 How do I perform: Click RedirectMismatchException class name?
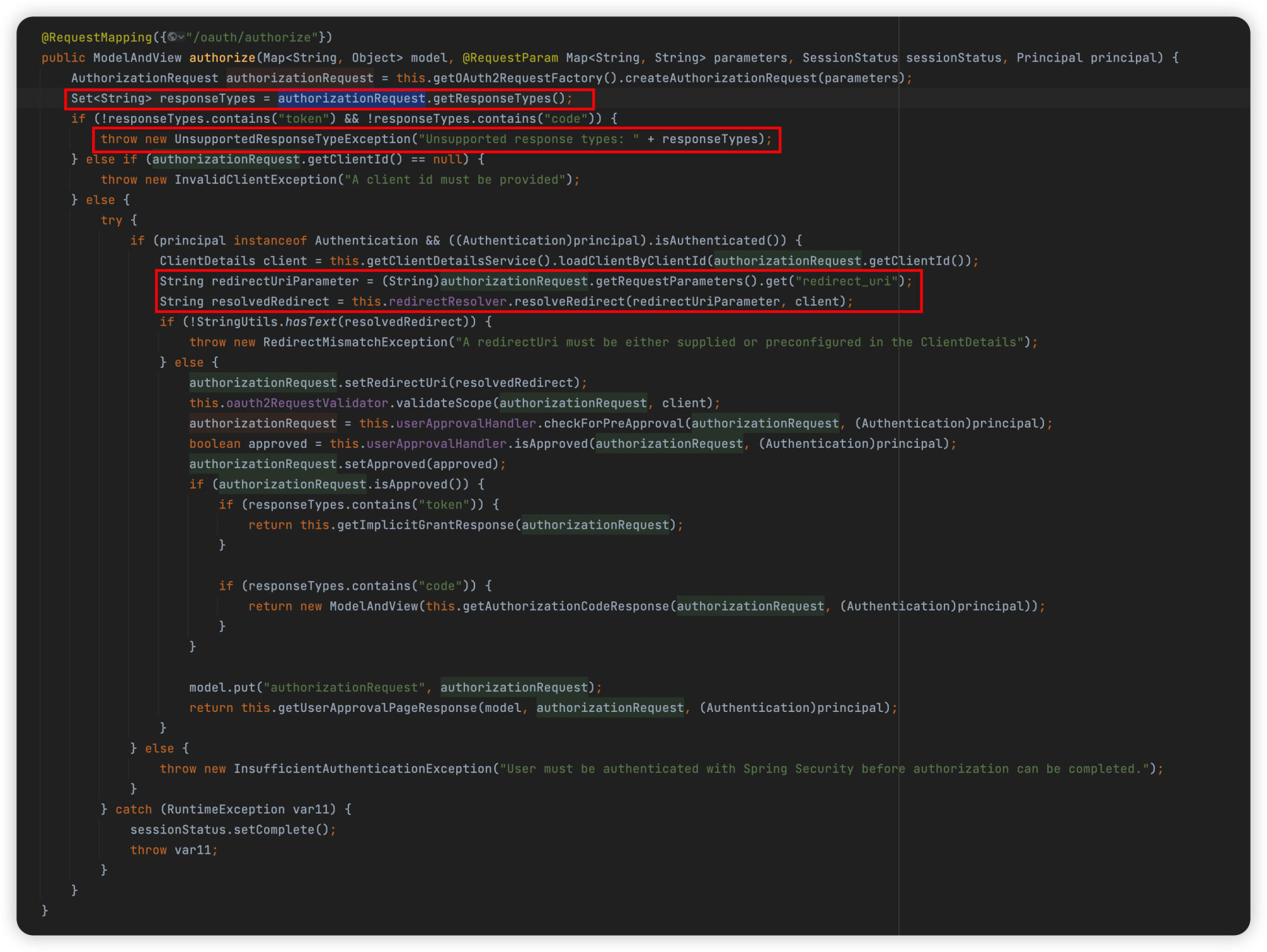(355, 342)
